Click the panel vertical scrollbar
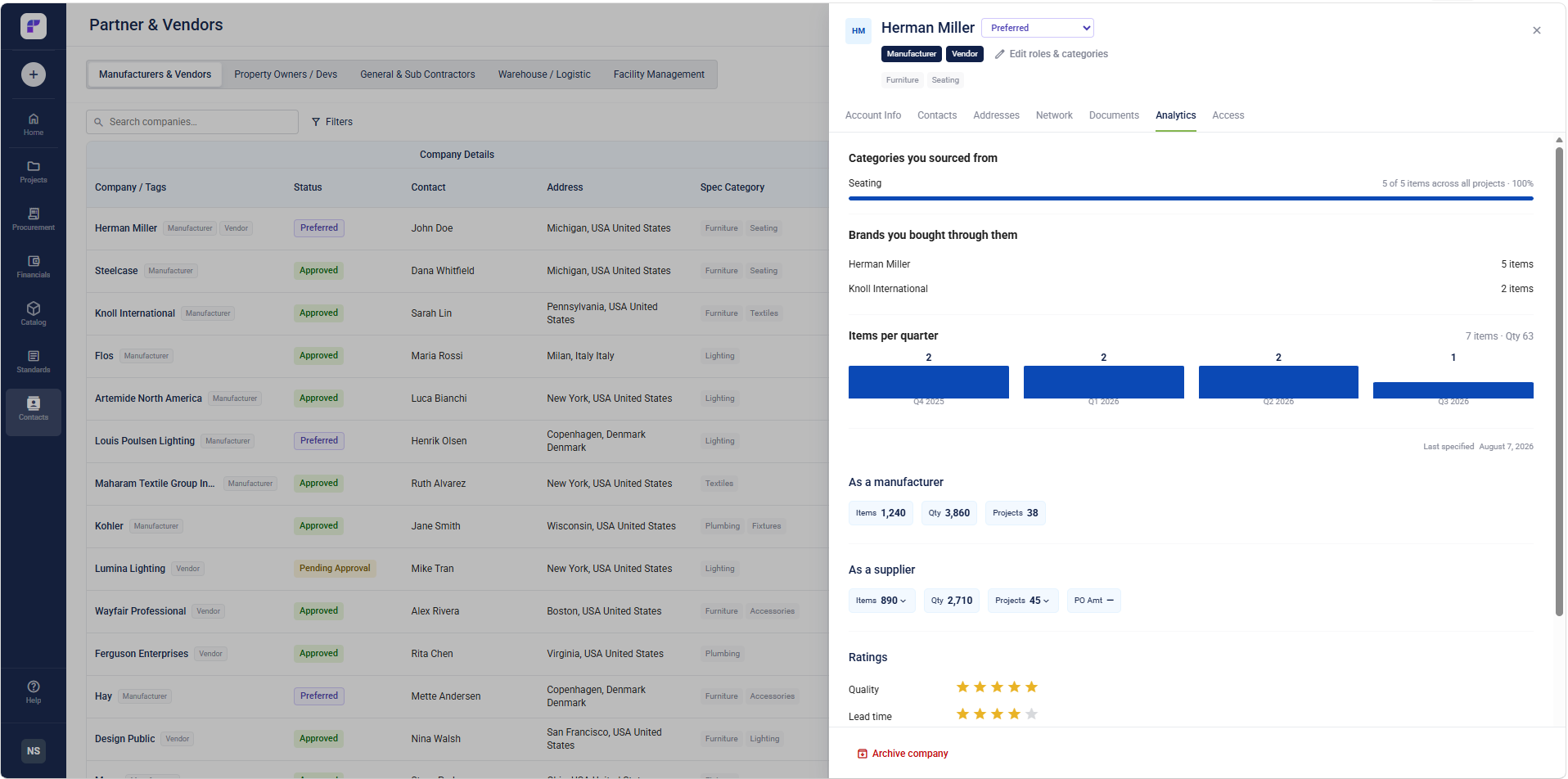The height and width of the screenshot is (779, 1568). pos(1559,381)
